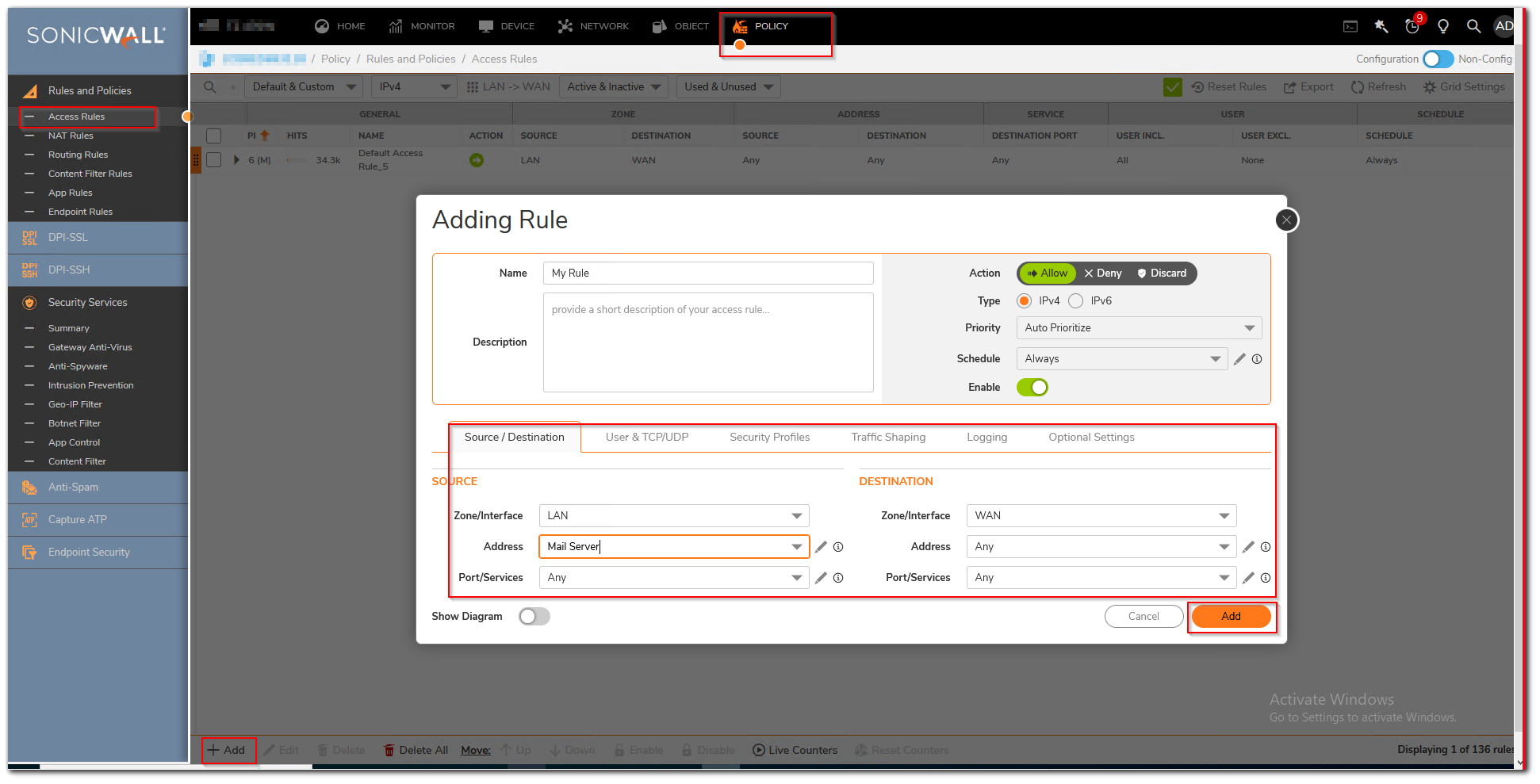Set Action to Deny
This screenshot has height=784, width=1540.
tap(1103, 273)
